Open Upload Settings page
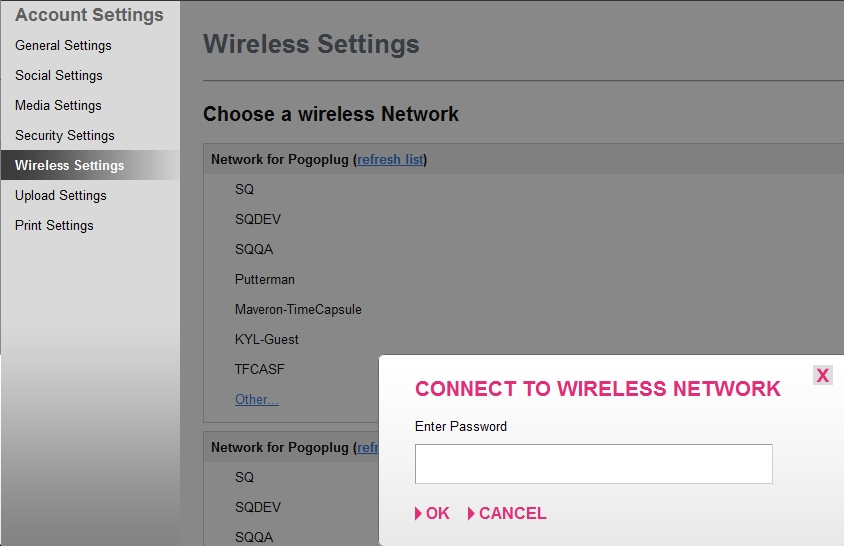The height and width of the screenshot is (546, 844). (61, 195)
